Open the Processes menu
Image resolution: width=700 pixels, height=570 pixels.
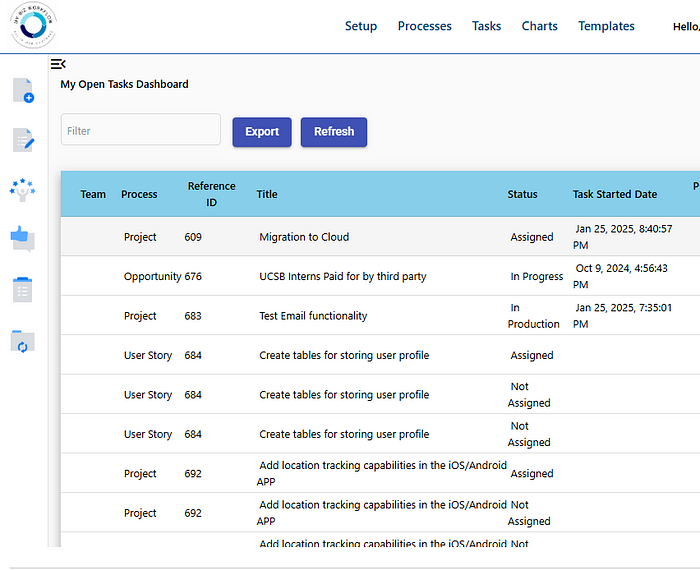[x=425, y=26]
